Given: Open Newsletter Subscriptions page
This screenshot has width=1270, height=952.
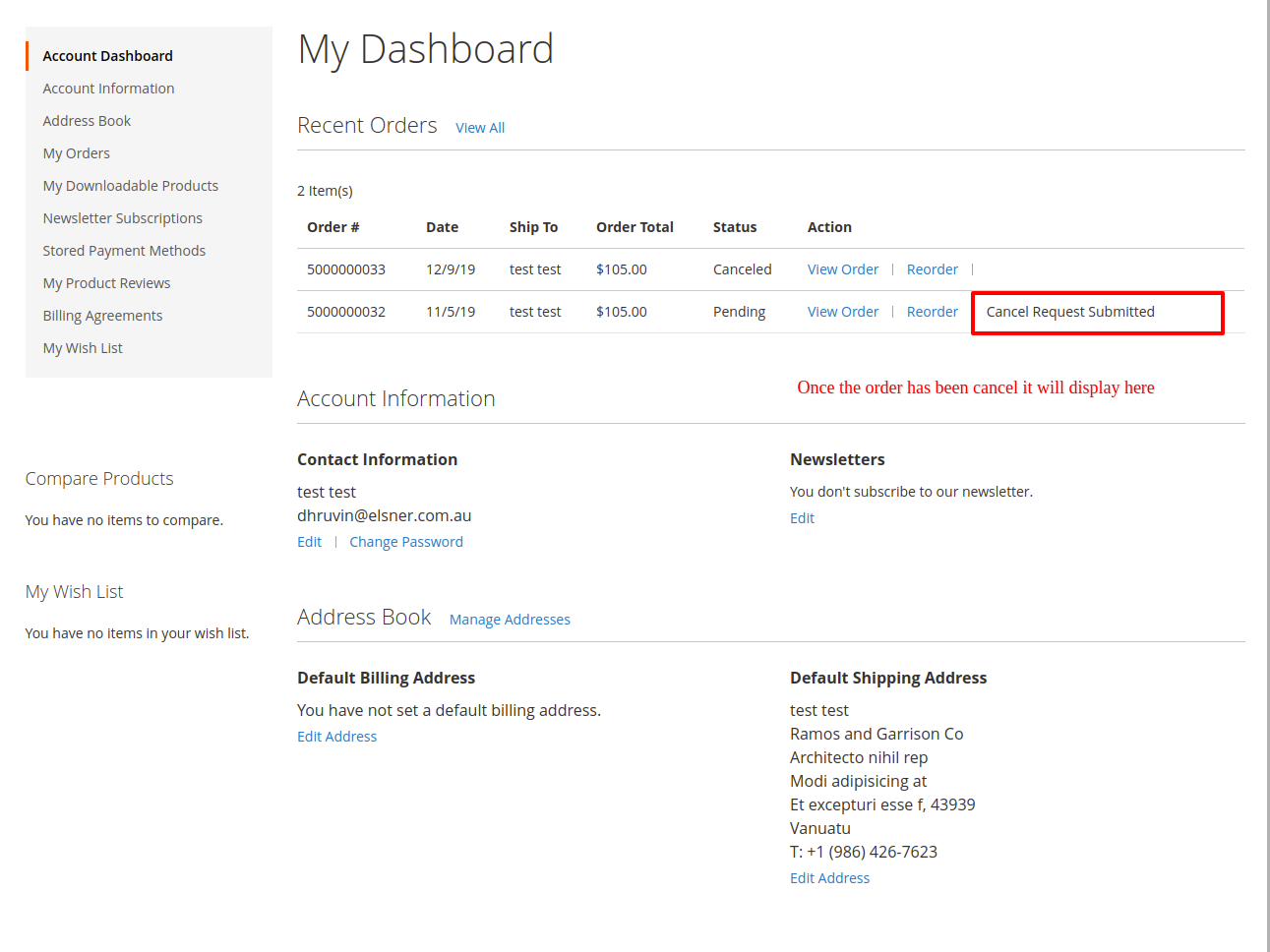Looking at the screenshot, I should coord(122,218).
